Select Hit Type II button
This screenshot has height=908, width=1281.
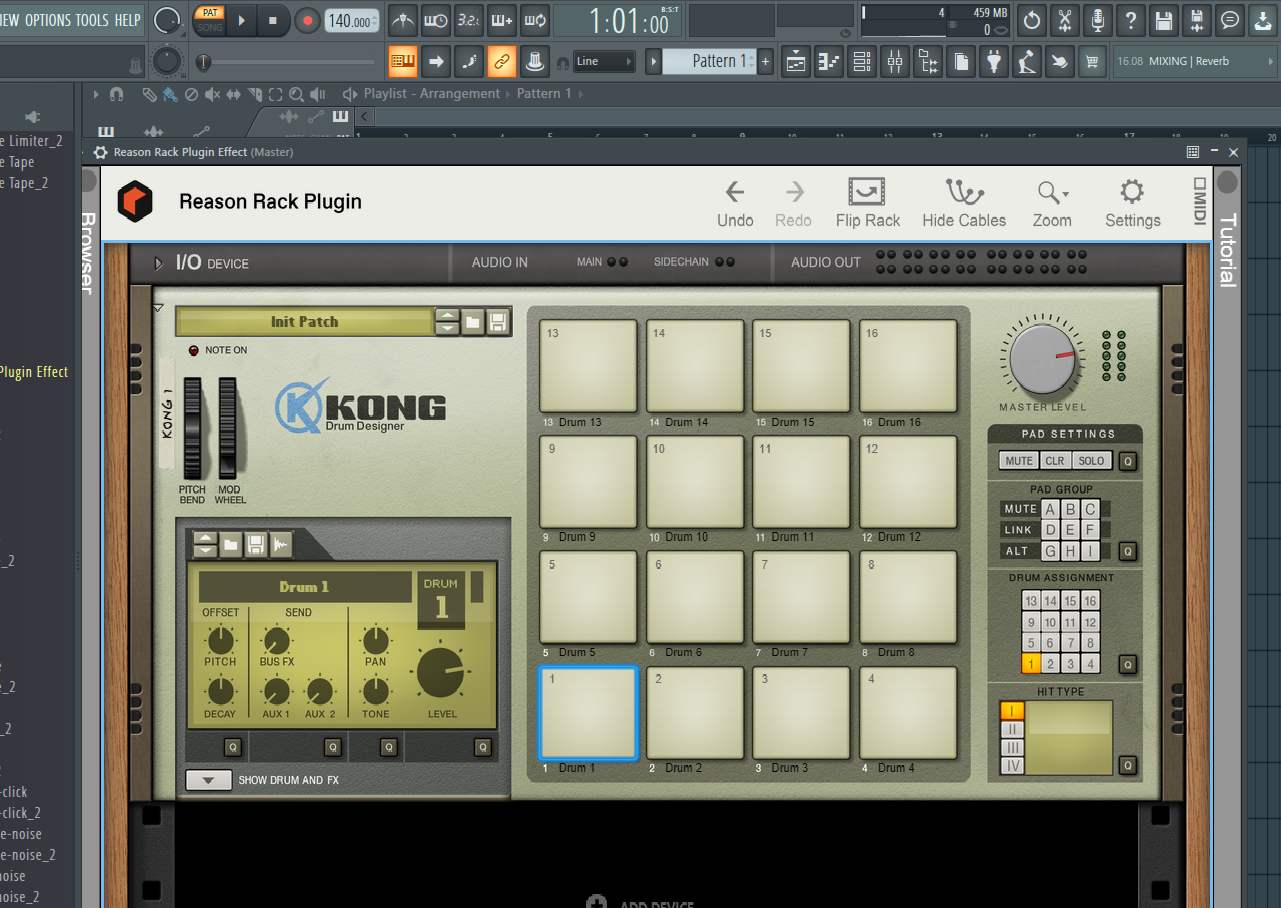[1012, 729]
